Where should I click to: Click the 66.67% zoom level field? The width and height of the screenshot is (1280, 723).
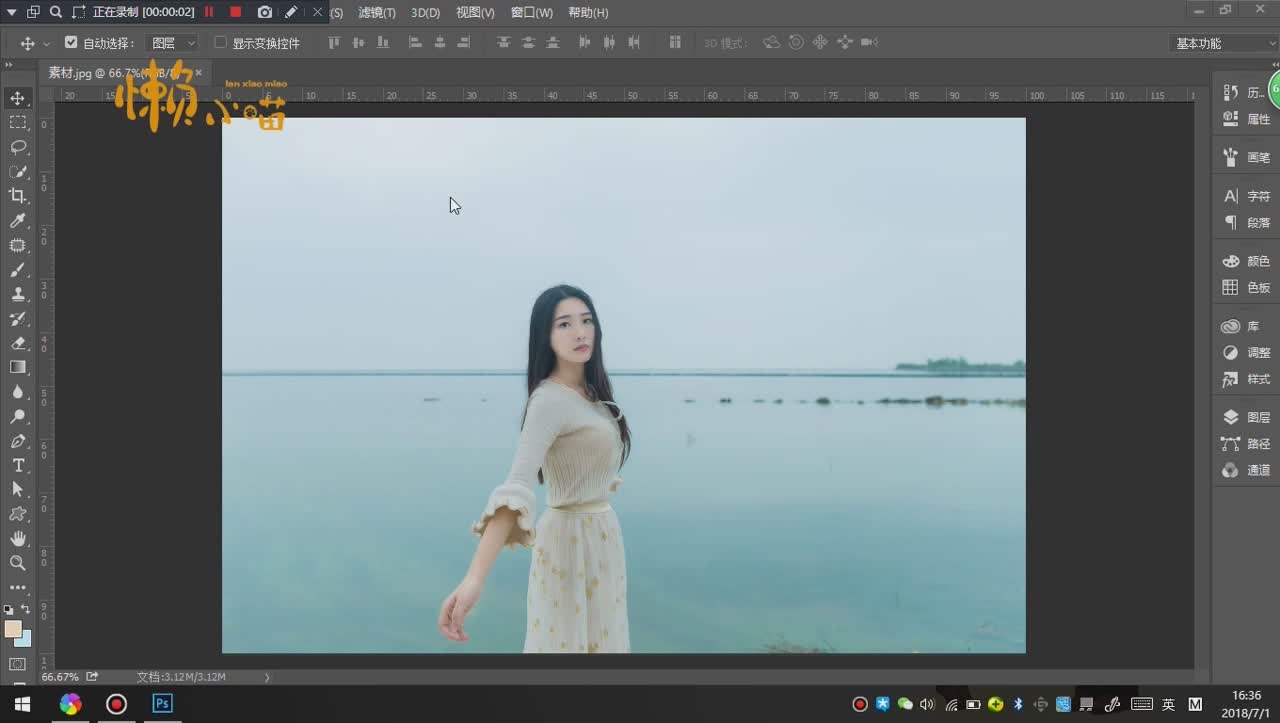[60, 677]
